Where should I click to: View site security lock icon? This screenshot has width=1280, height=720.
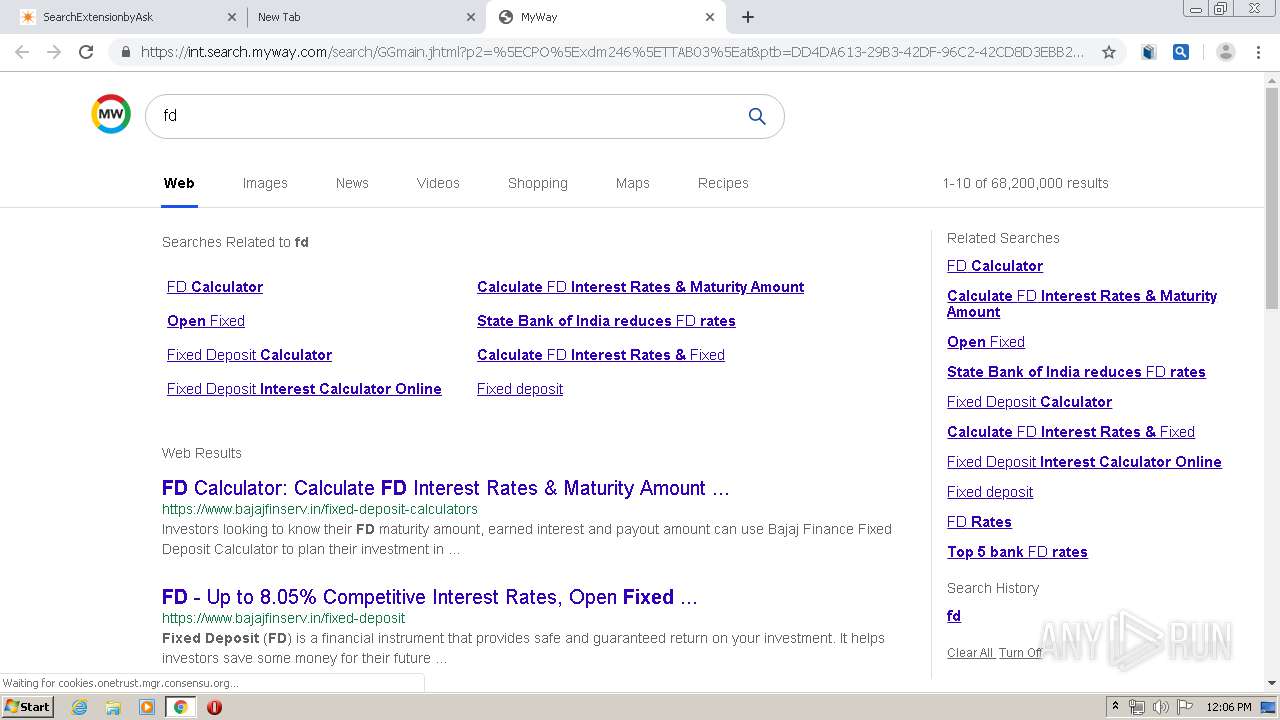pos(126,52)
